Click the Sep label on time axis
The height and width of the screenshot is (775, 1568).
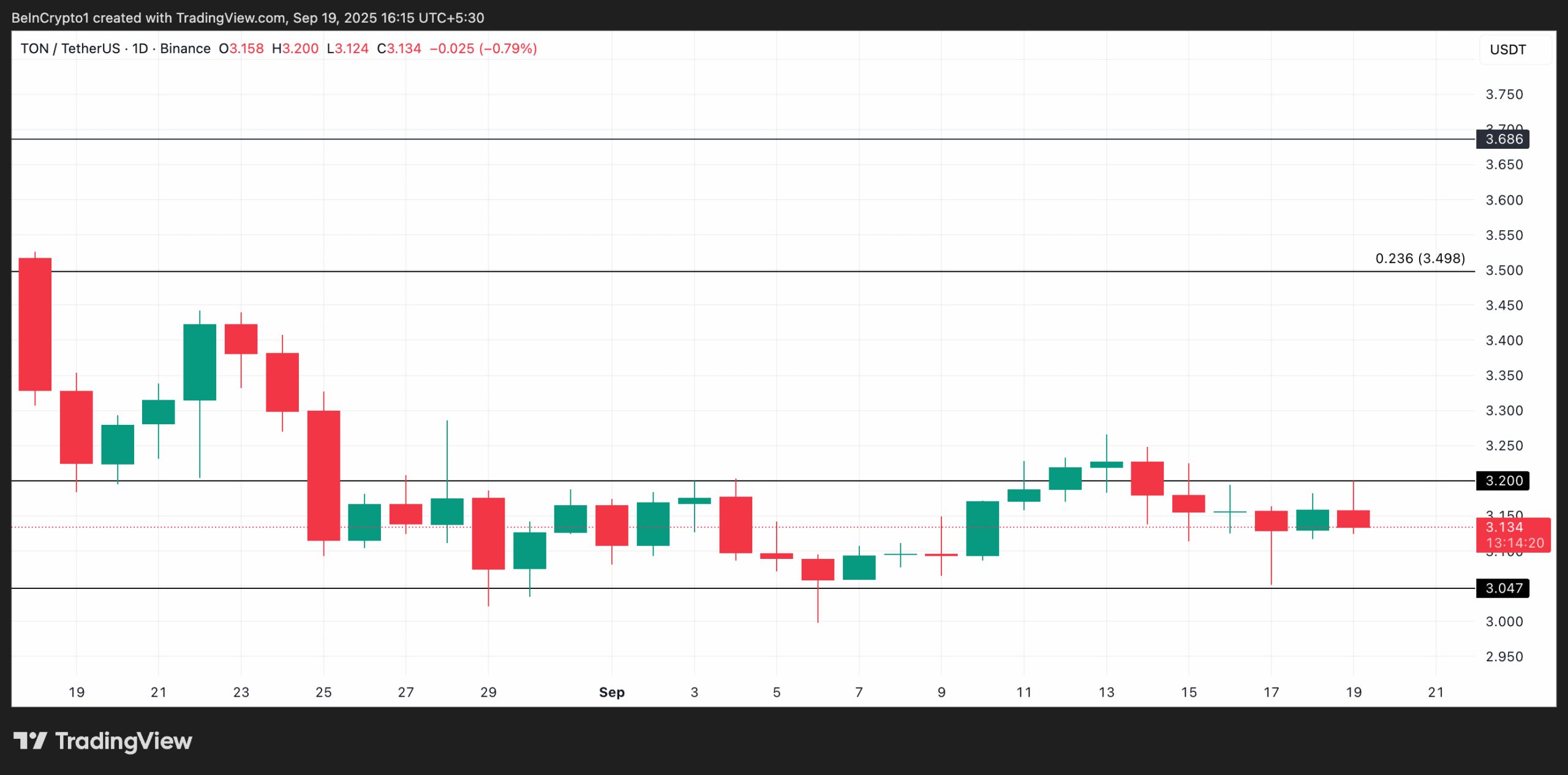(x=611, y=692)
